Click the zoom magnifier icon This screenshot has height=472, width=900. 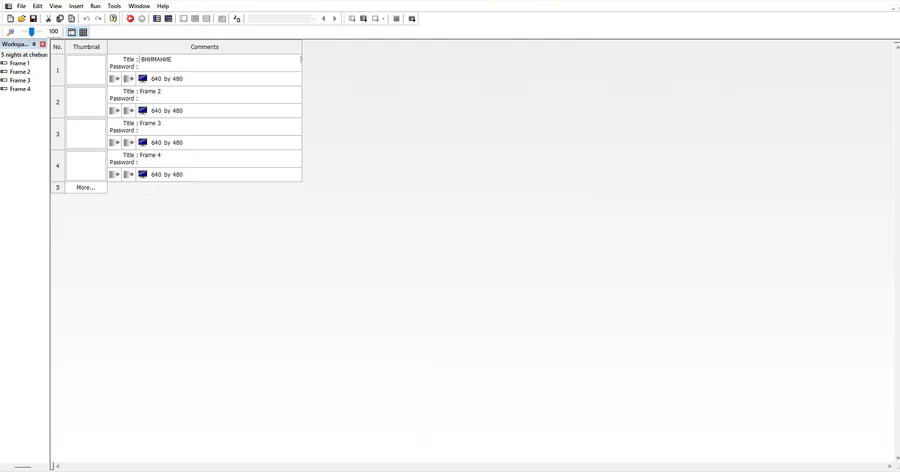[x=10, y=32]
